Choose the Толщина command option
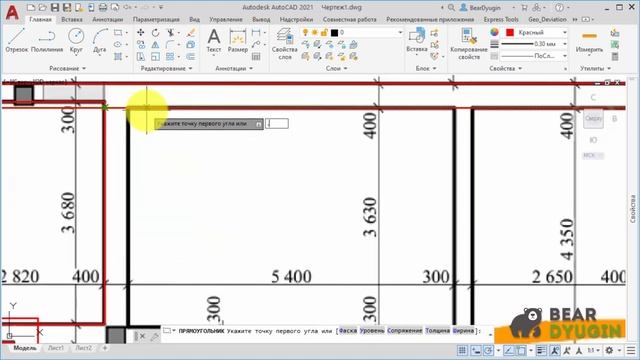640x360 pixels. tap(437, 331)
